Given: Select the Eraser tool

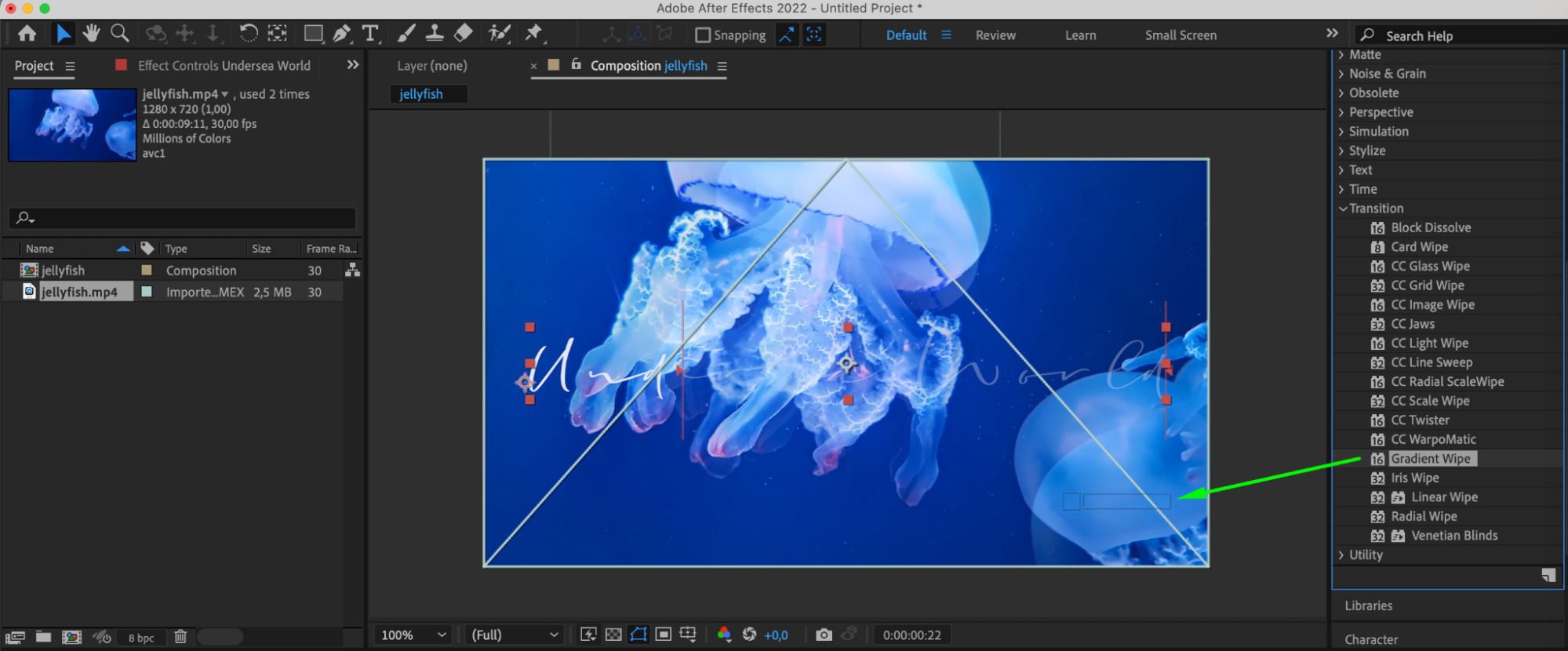Looking at the screenshot, I should [464, 33].
